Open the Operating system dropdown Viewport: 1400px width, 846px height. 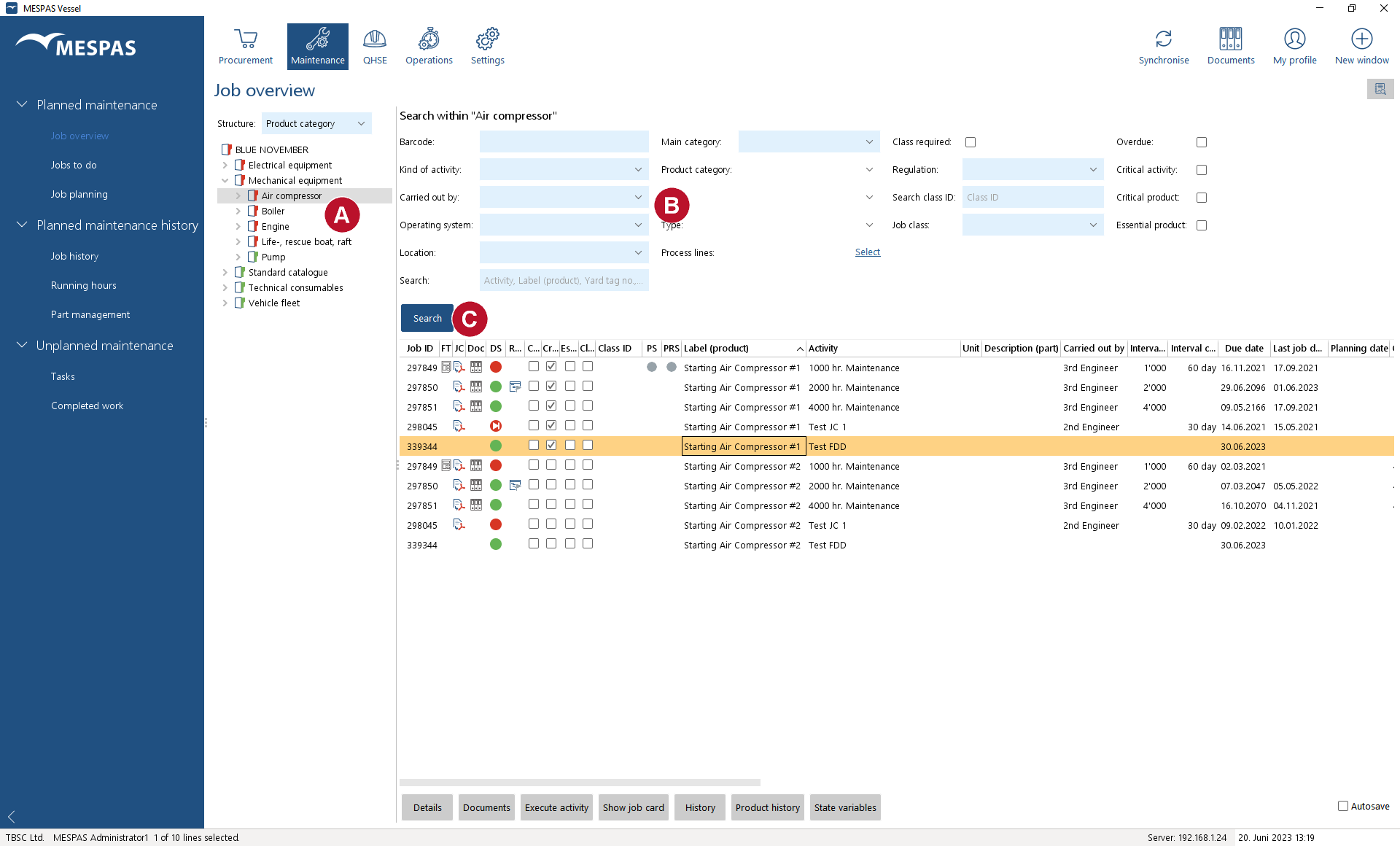564,225
